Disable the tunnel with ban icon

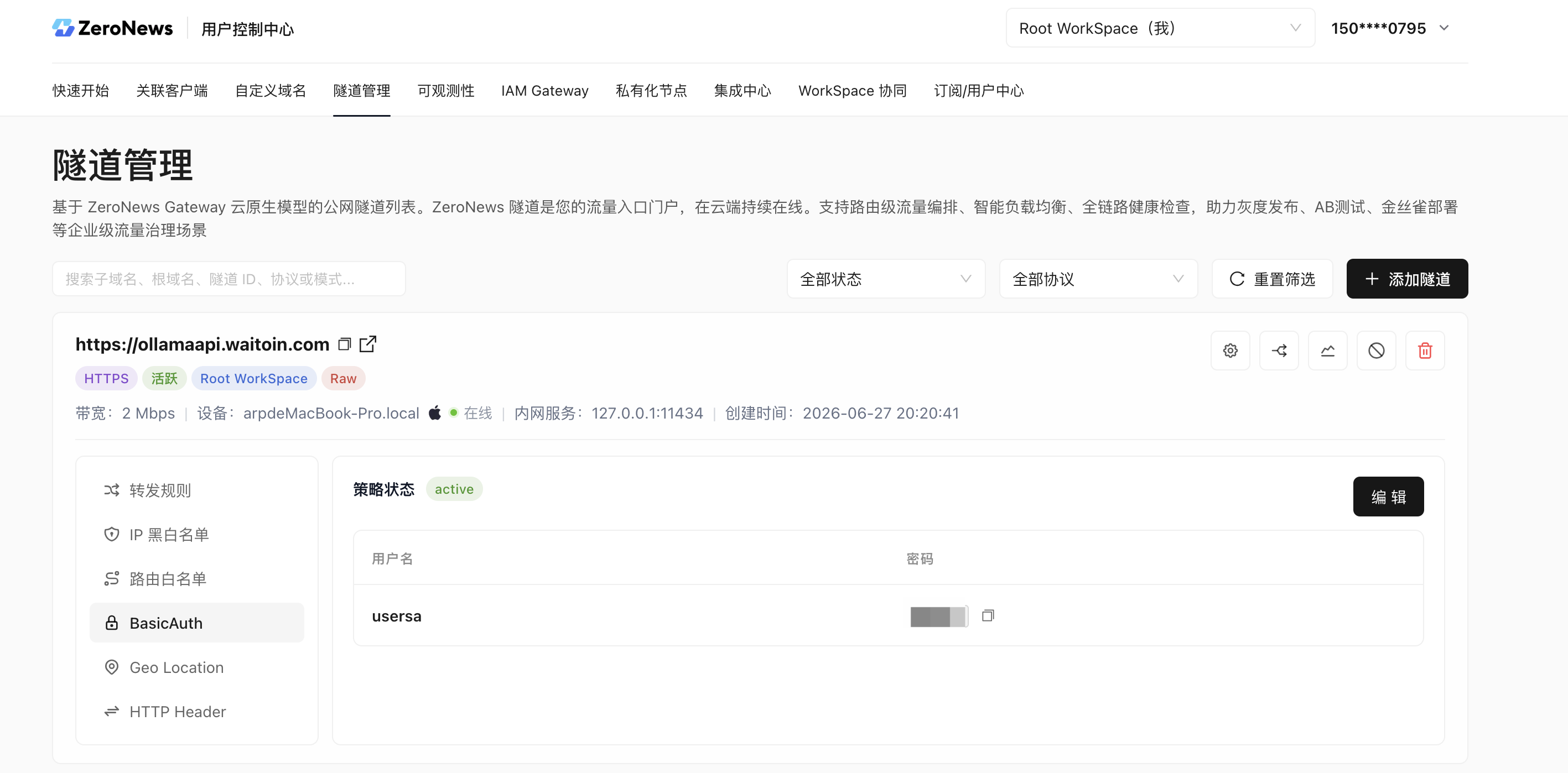tap(1376, 351)
